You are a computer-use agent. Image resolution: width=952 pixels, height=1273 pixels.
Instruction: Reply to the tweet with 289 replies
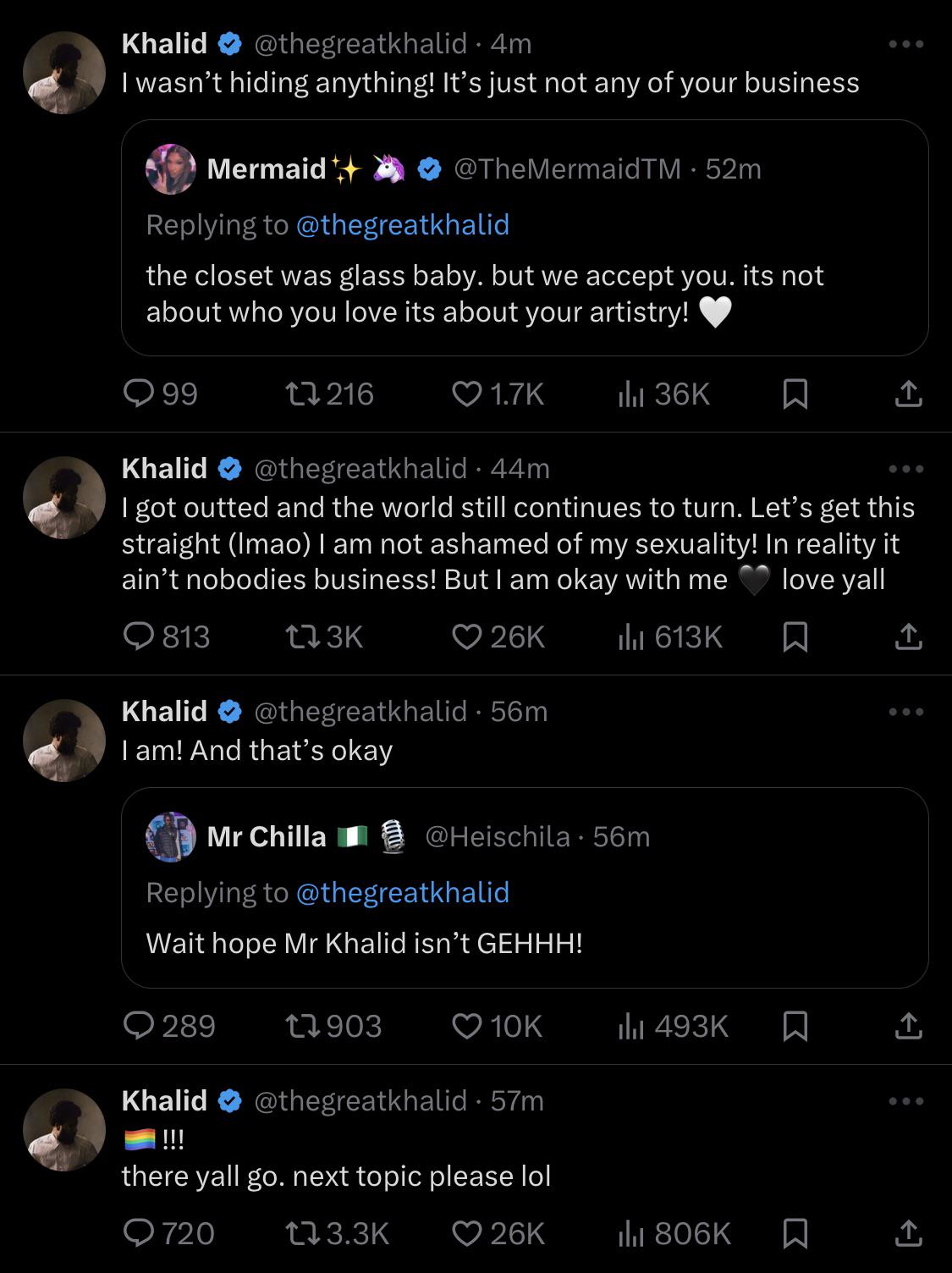tap(138, 1026)
